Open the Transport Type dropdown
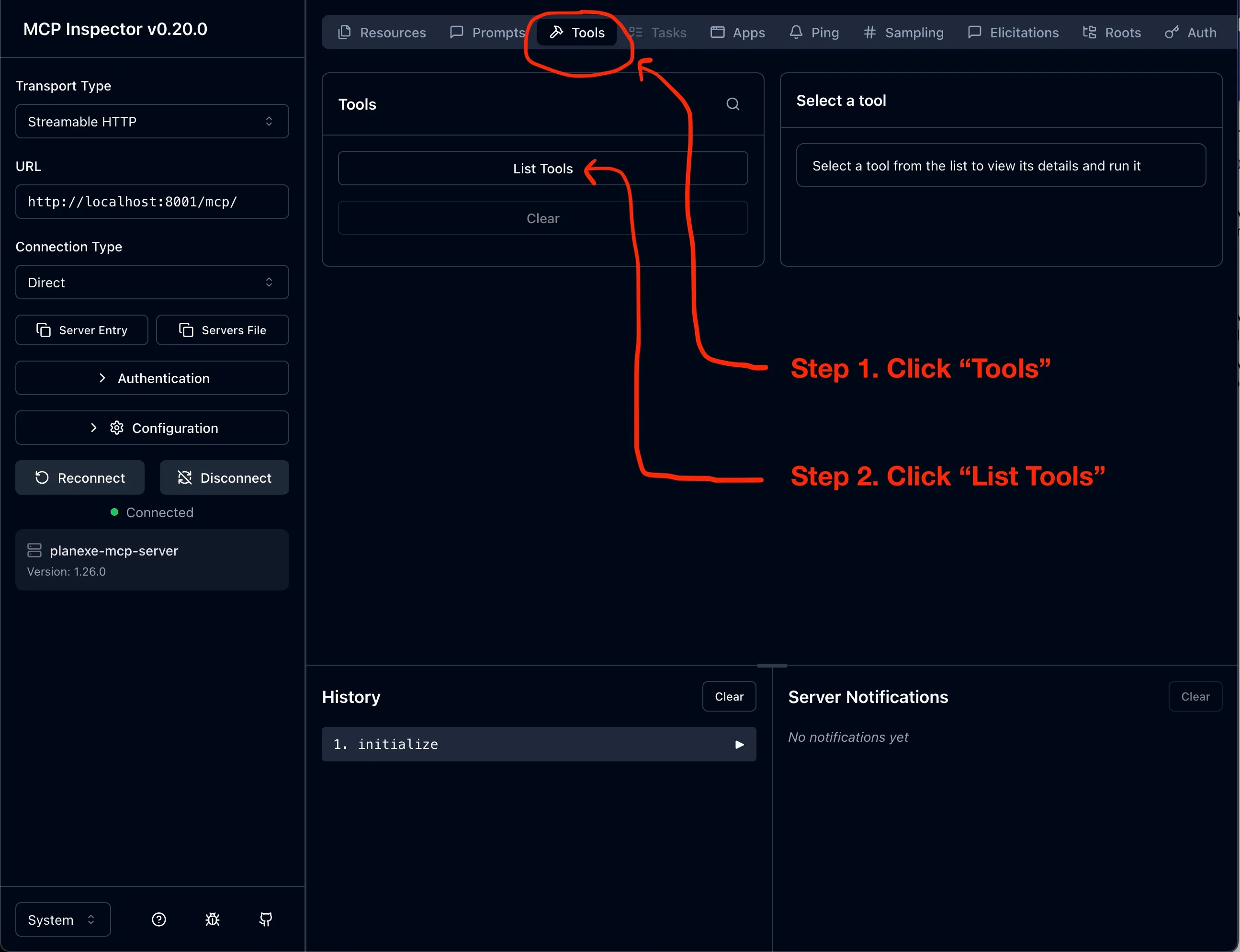The height and width of the screenshot is (952, 1240). (151, 121)
